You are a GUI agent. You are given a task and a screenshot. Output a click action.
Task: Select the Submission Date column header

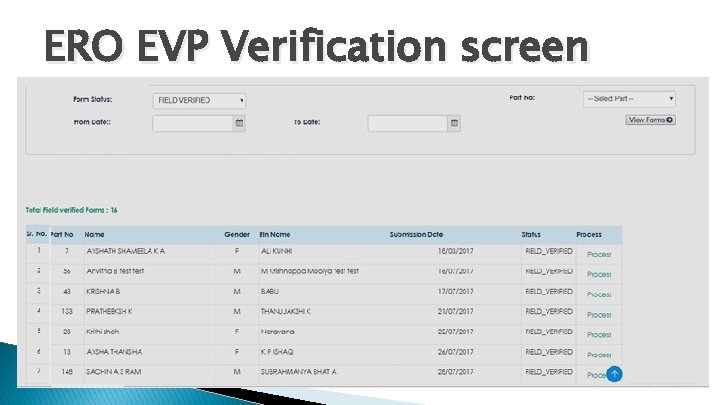[x=416, y=235]
